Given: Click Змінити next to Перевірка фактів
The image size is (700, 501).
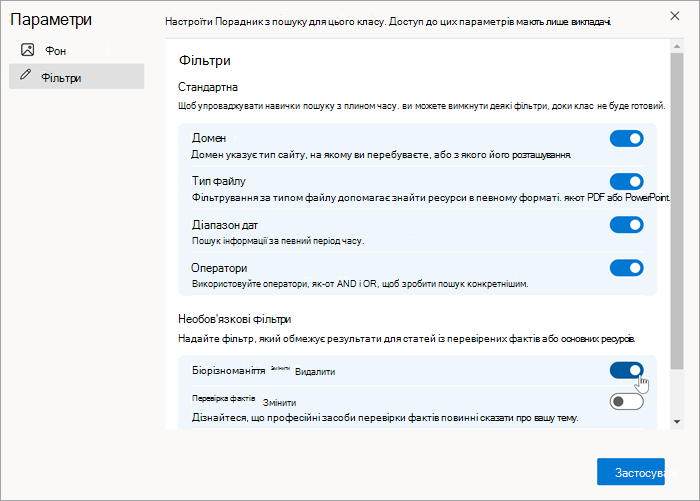Looking at the screenshot, I should (279, 403).
